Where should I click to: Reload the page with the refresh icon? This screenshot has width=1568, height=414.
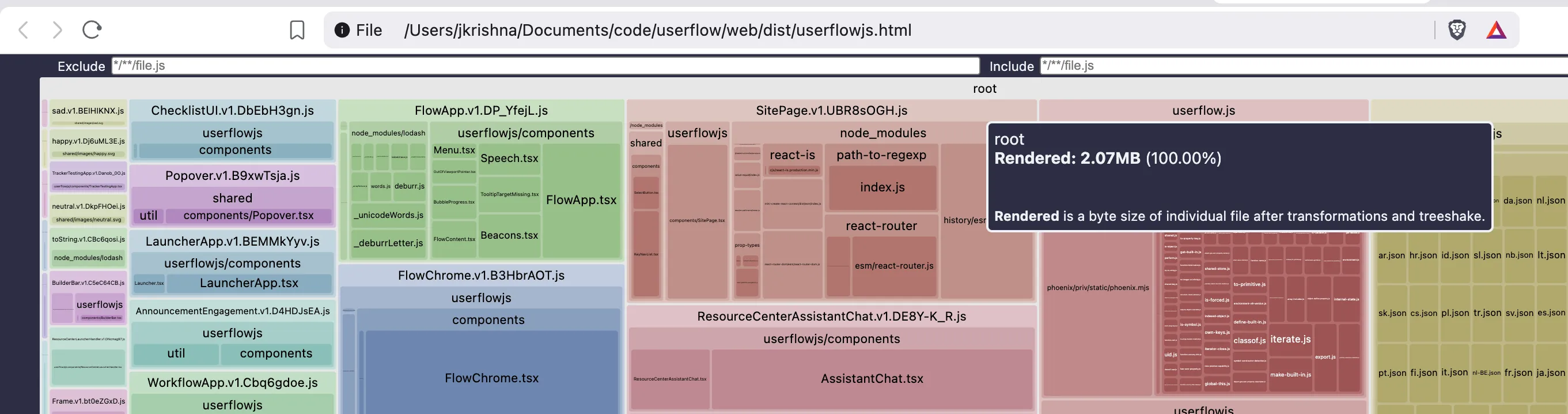click(92, 29)
